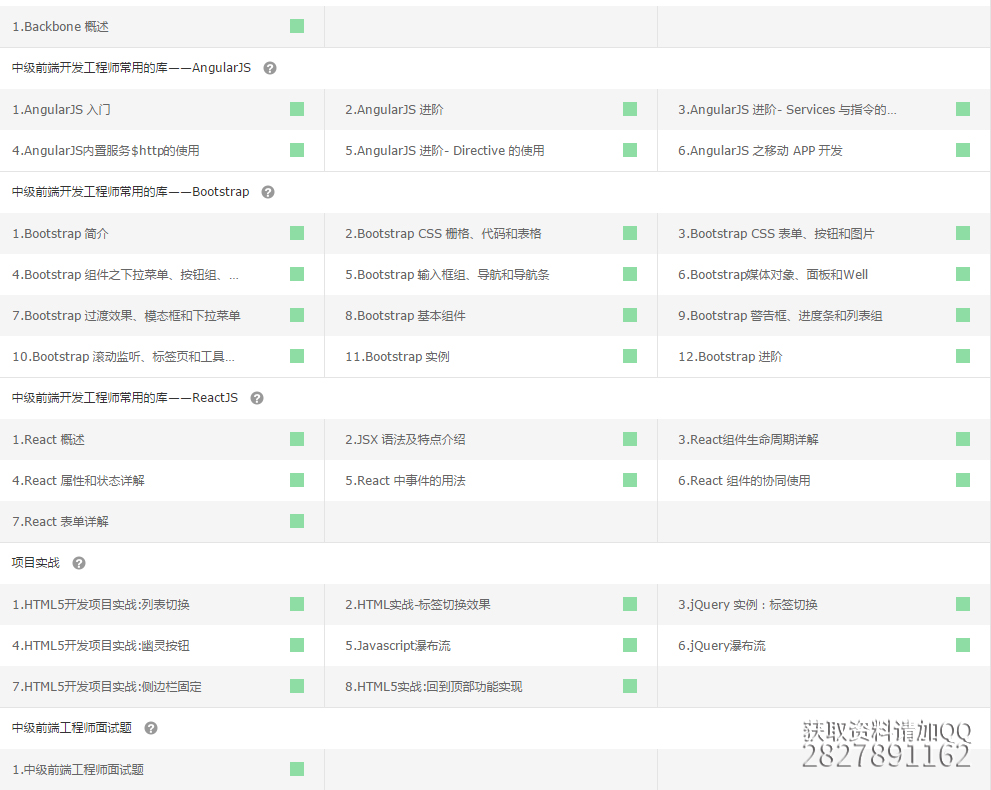This screenshot has height=790, width=991.
Task: Click green square for 3.jQuery 实例：标签切换
Action: [x=963, y=604]
